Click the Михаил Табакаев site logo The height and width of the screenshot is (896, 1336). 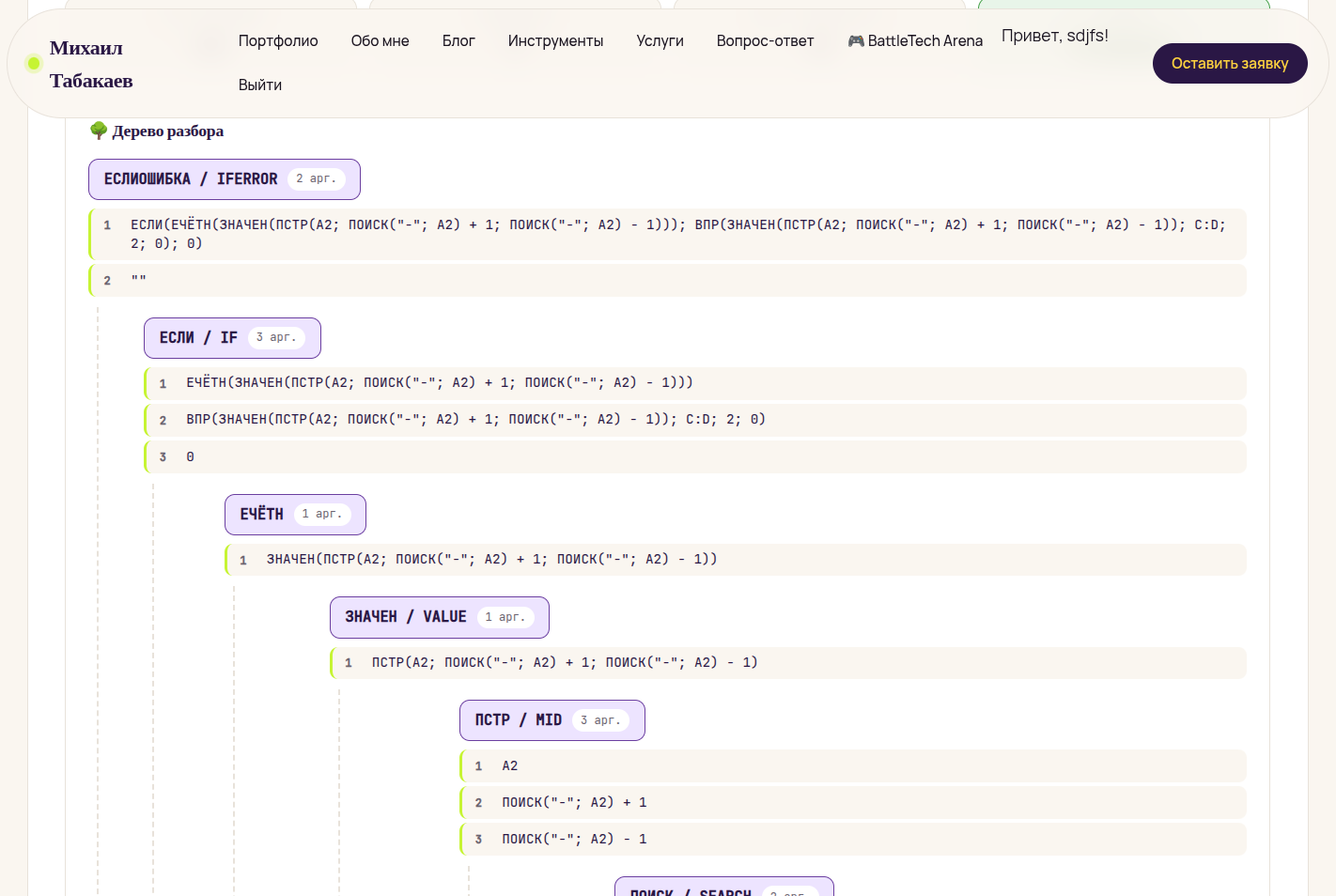tap(91, 64)
